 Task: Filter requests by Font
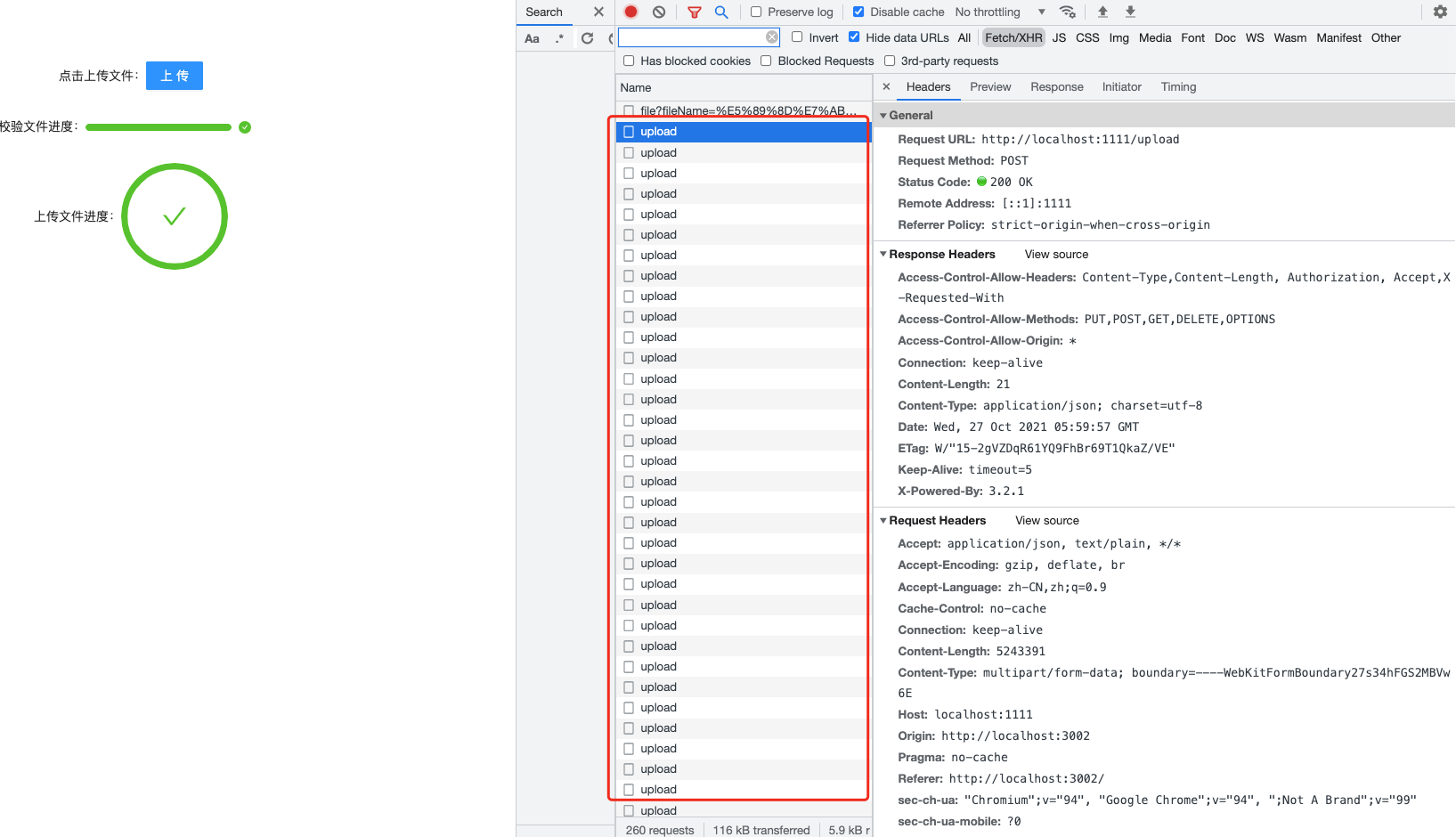coord(1192,37)
